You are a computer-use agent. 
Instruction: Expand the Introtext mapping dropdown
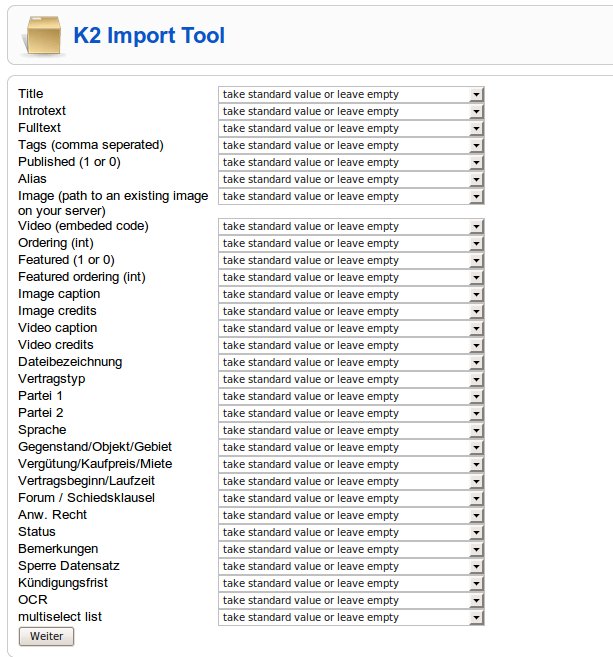tap(351, 111)
